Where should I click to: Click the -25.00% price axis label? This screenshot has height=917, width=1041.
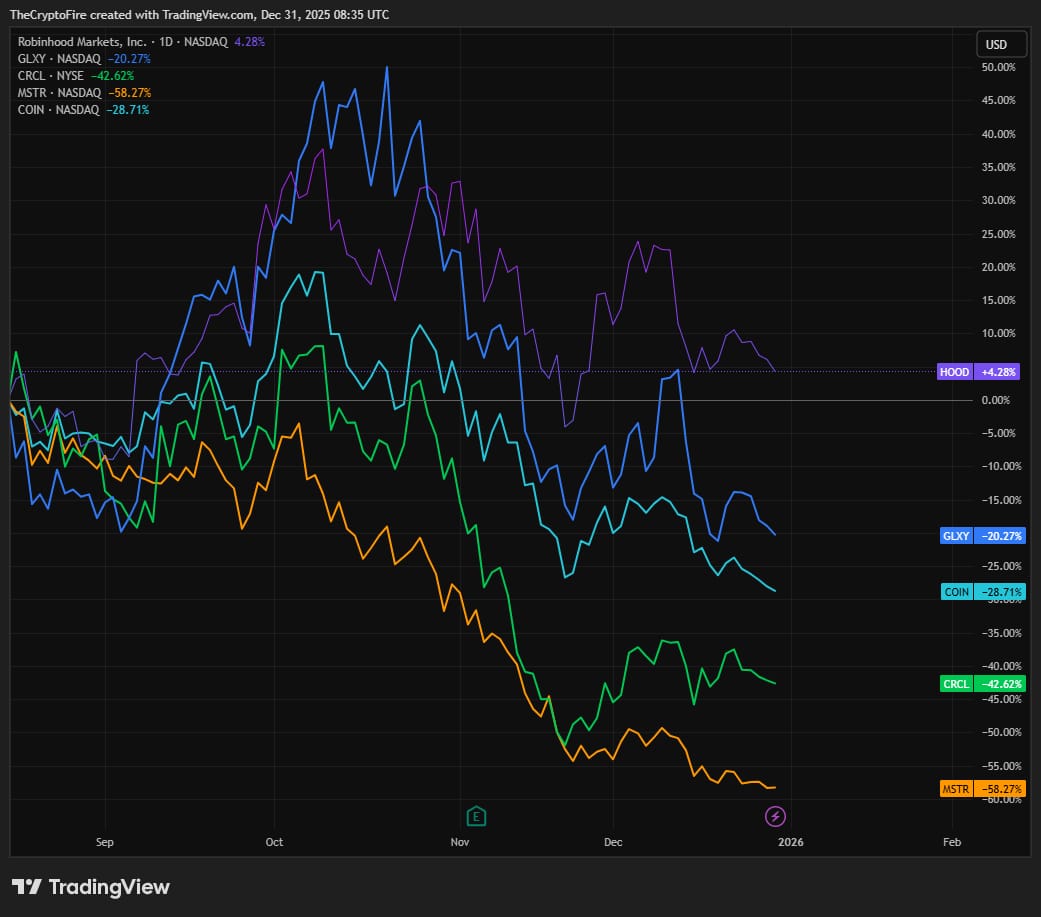tap(1002, 566)
